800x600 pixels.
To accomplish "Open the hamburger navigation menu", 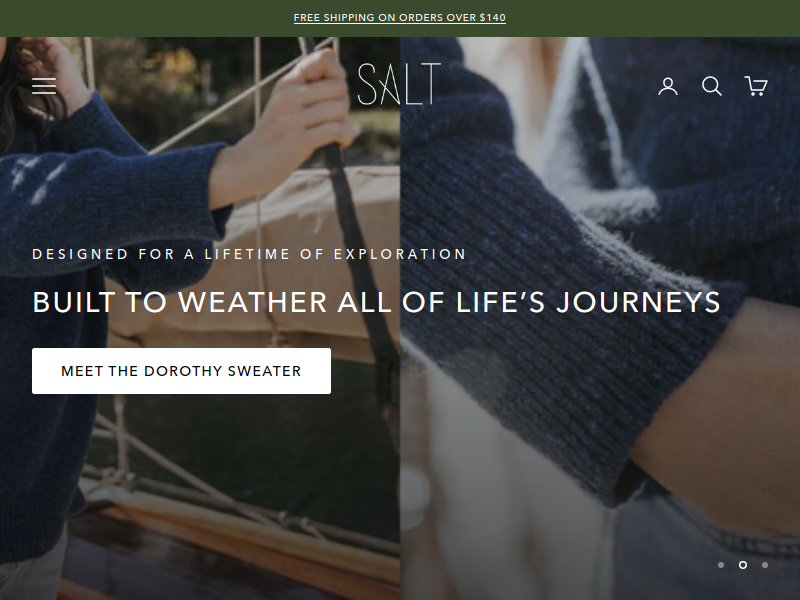I will 44,86.
